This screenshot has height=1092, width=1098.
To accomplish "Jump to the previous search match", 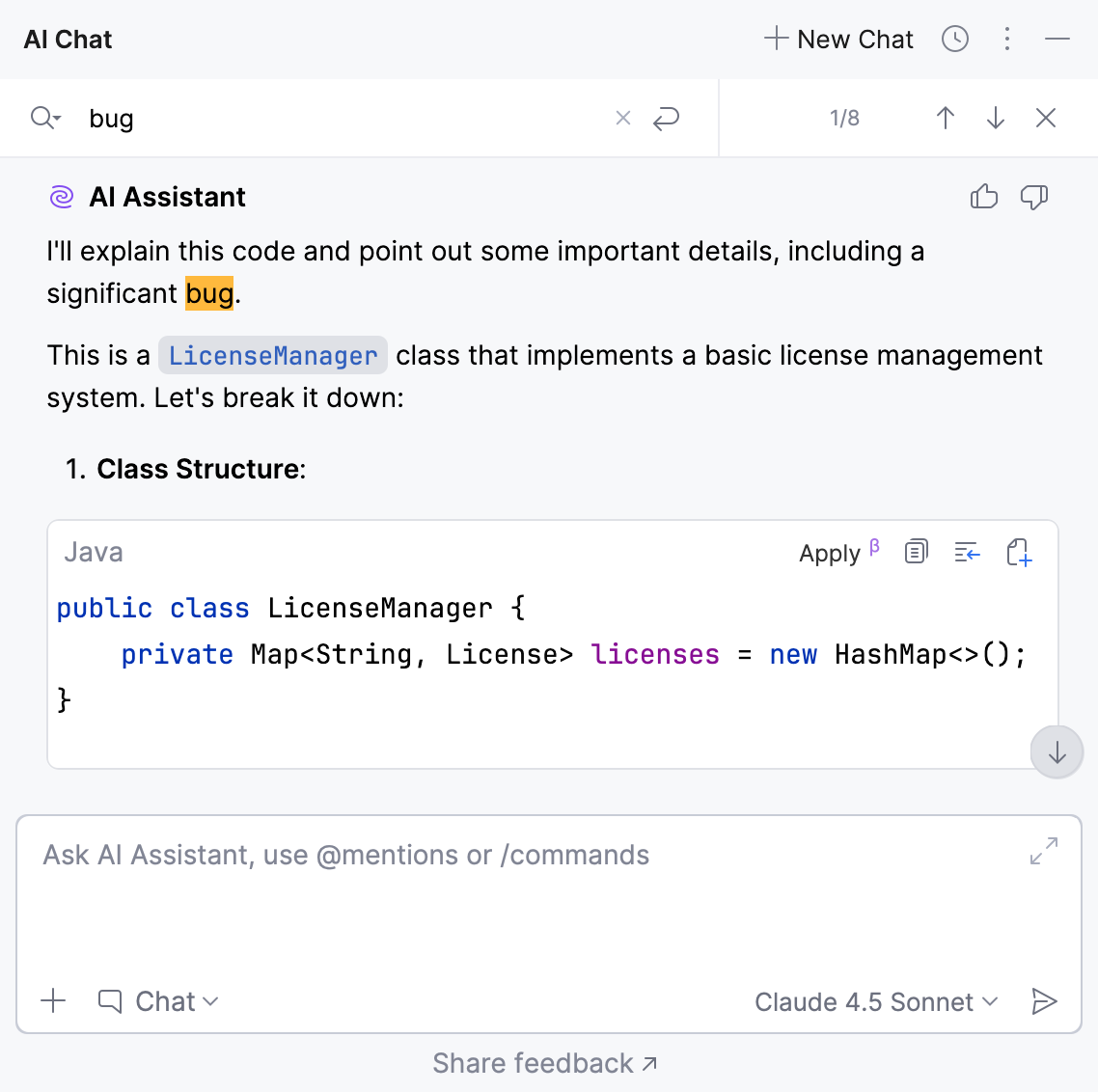I will tap(946, 118).
